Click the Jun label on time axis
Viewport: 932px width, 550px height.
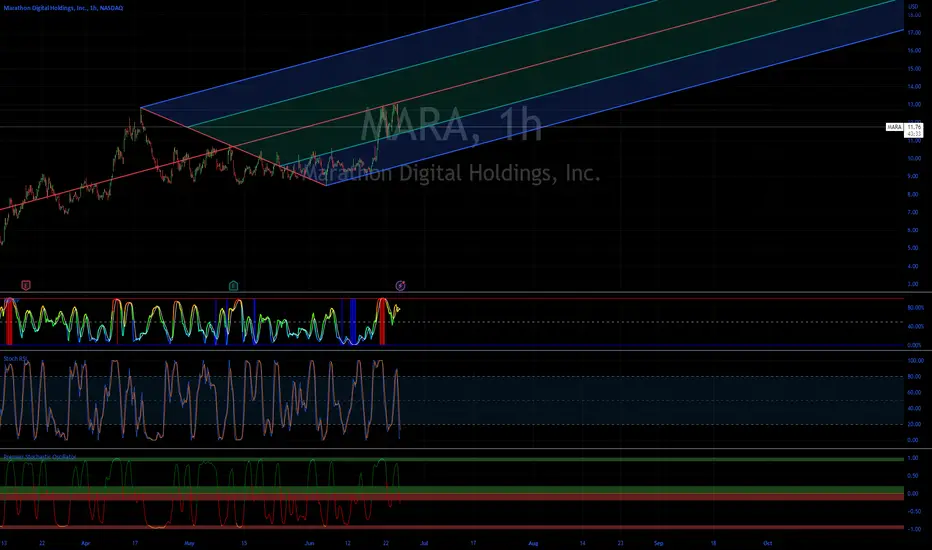coord(309,543)
